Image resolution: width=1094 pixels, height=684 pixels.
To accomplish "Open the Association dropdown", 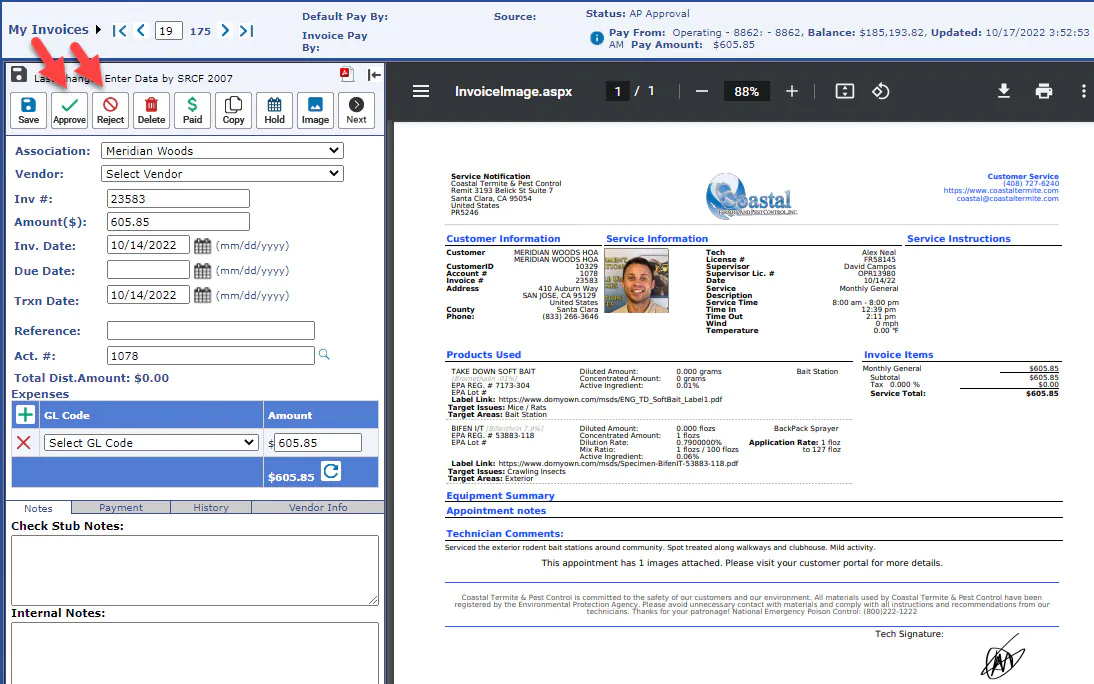I will click(222, 151).
